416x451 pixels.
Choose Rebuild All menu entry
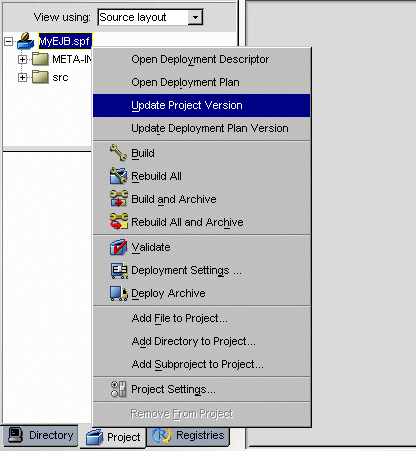click(x=201, y=176)
